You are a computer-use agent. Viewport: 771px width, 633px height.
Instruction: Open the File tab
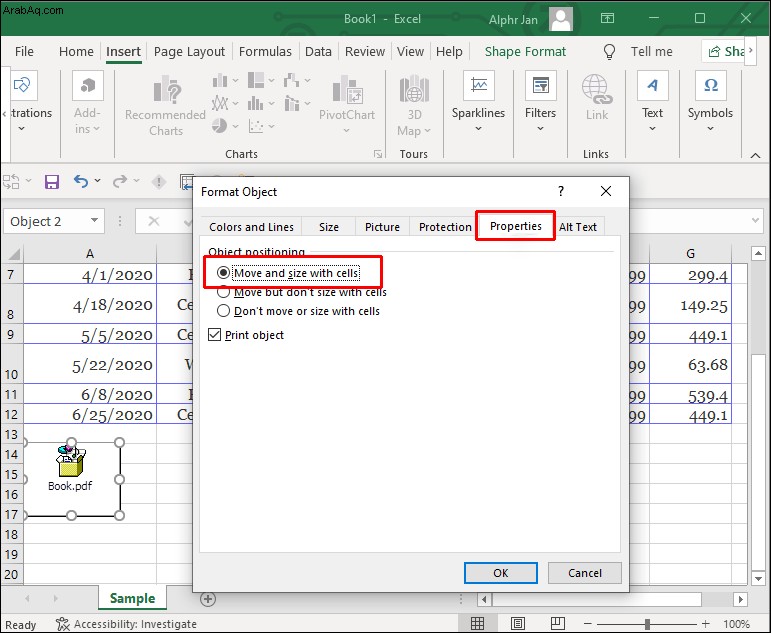(x=24, y=52)
